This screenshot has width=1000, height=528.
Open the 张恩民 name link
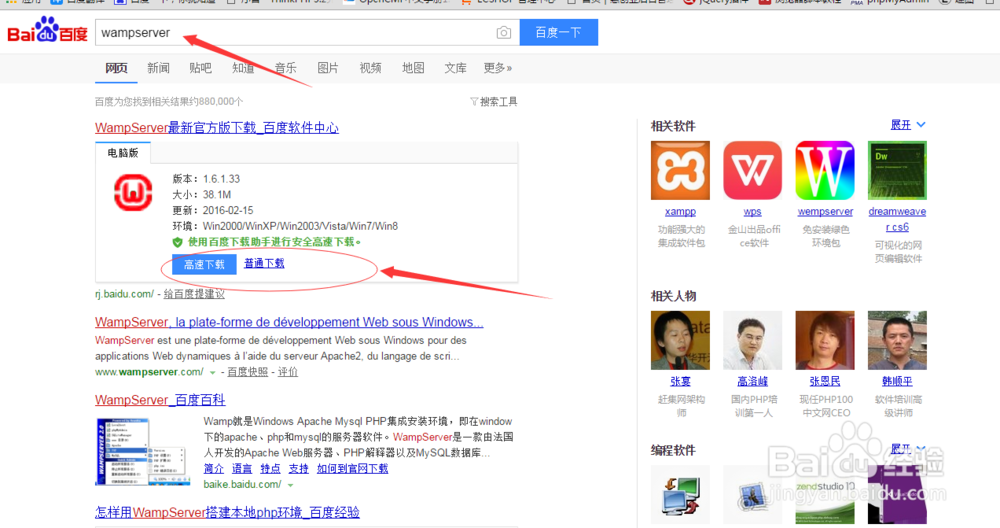[825, 381]
